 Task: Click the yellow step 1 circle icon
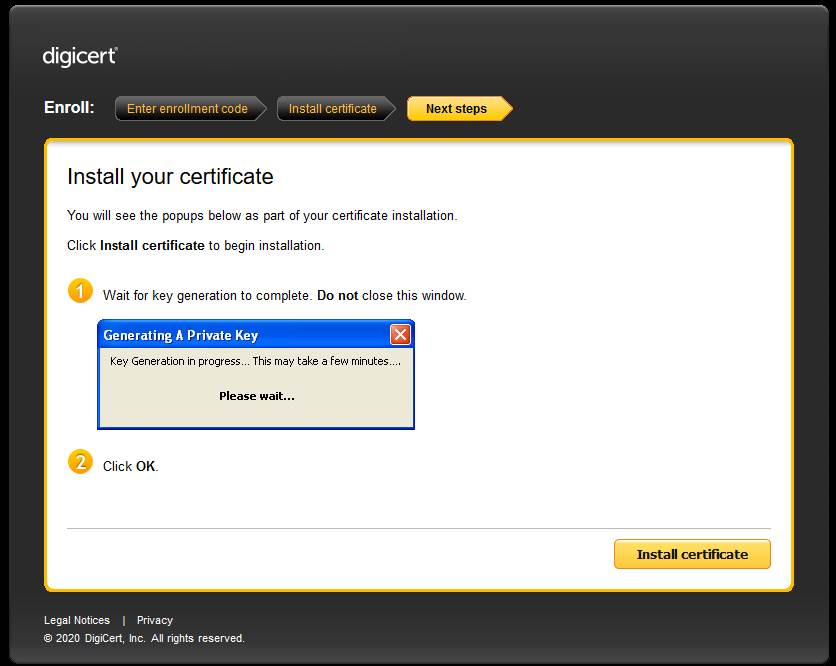tap(80, 291)
